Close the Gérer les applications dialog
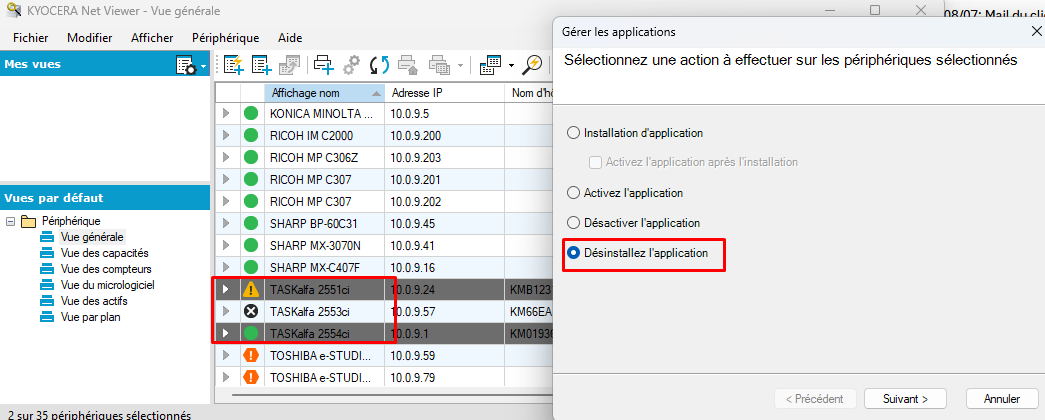 click(x=1036, y=31)
